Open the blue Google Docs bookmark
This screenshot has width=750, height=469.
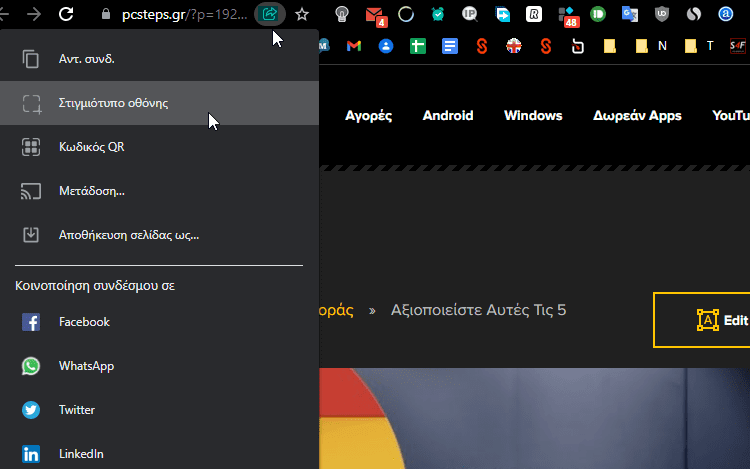point(450,46)
